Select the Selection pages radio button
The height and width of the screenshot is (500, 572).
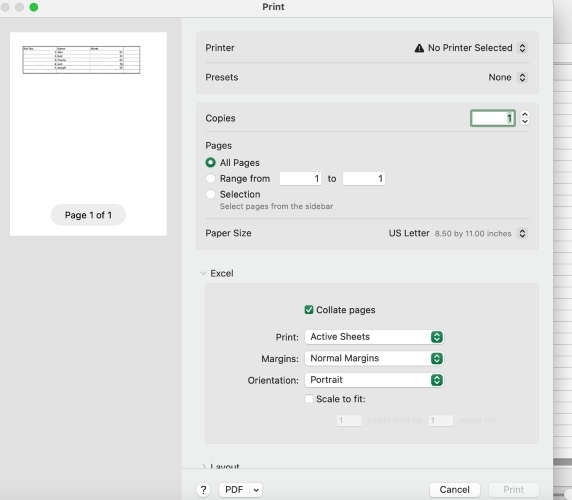(x=210, y=194)
